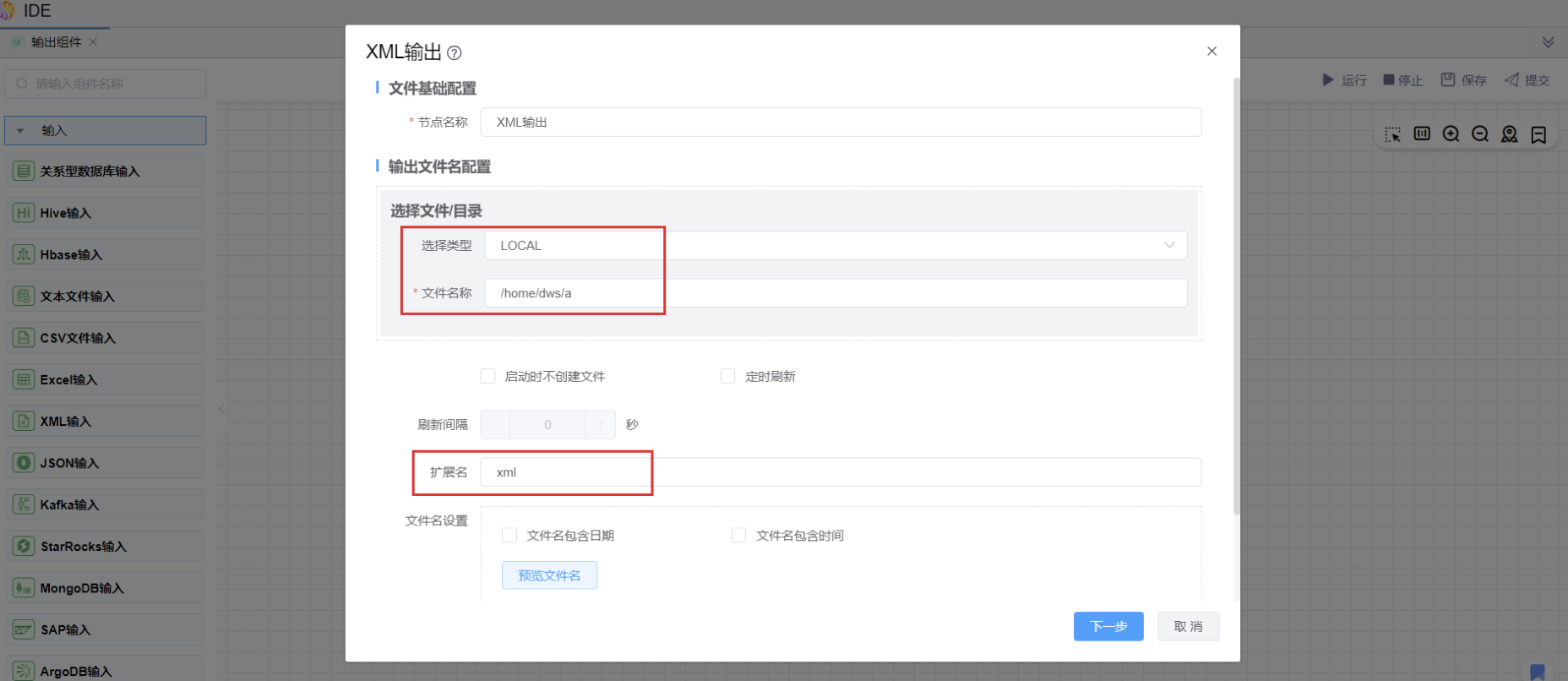This screenshot has height=681, width=1568.
Task: Check 文件名包含日期 option
Action: tap(509, 535)
